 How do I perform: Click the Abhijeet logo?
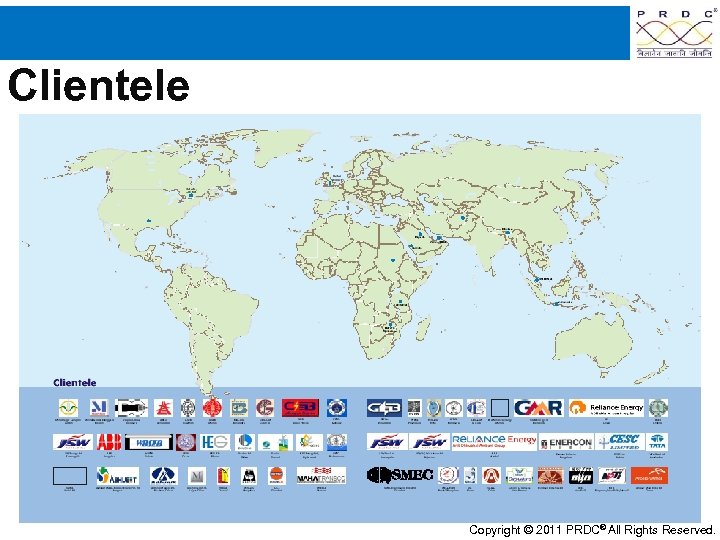pos(118,476)
